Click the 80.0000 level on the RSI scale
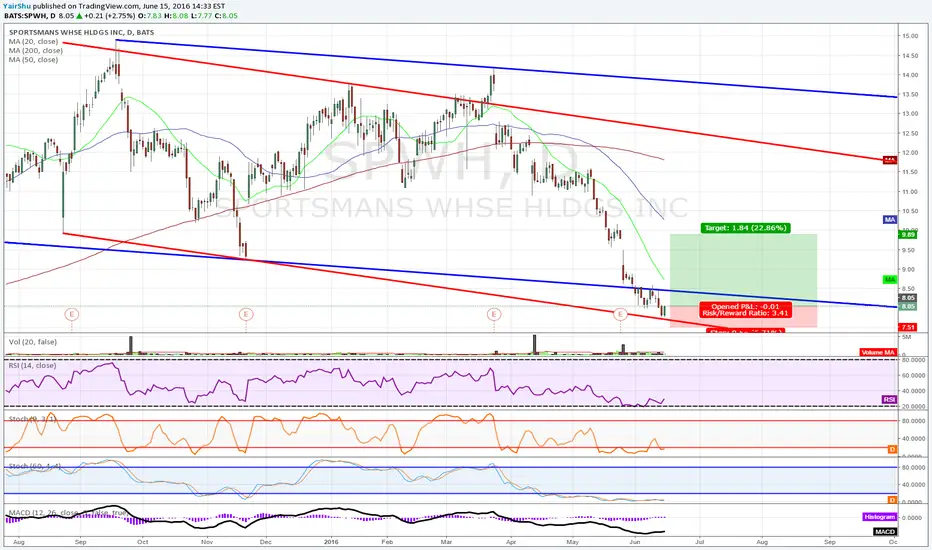The height and width of the screenshot is (550, 932). coord(916,360)
